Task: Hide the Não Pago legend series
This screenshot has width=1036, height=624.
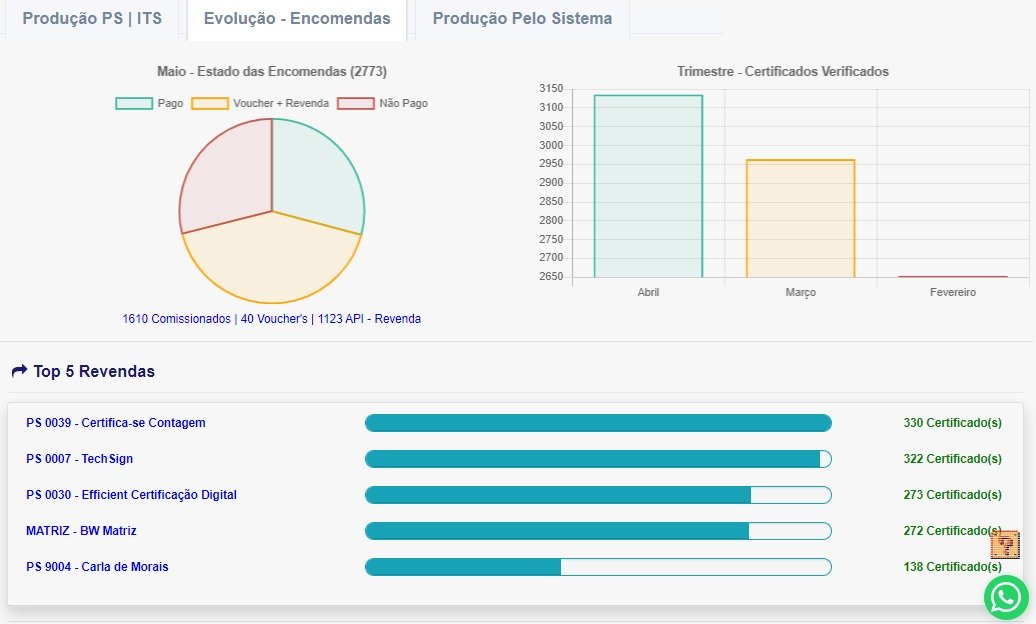Action: (x=383, y=103)
